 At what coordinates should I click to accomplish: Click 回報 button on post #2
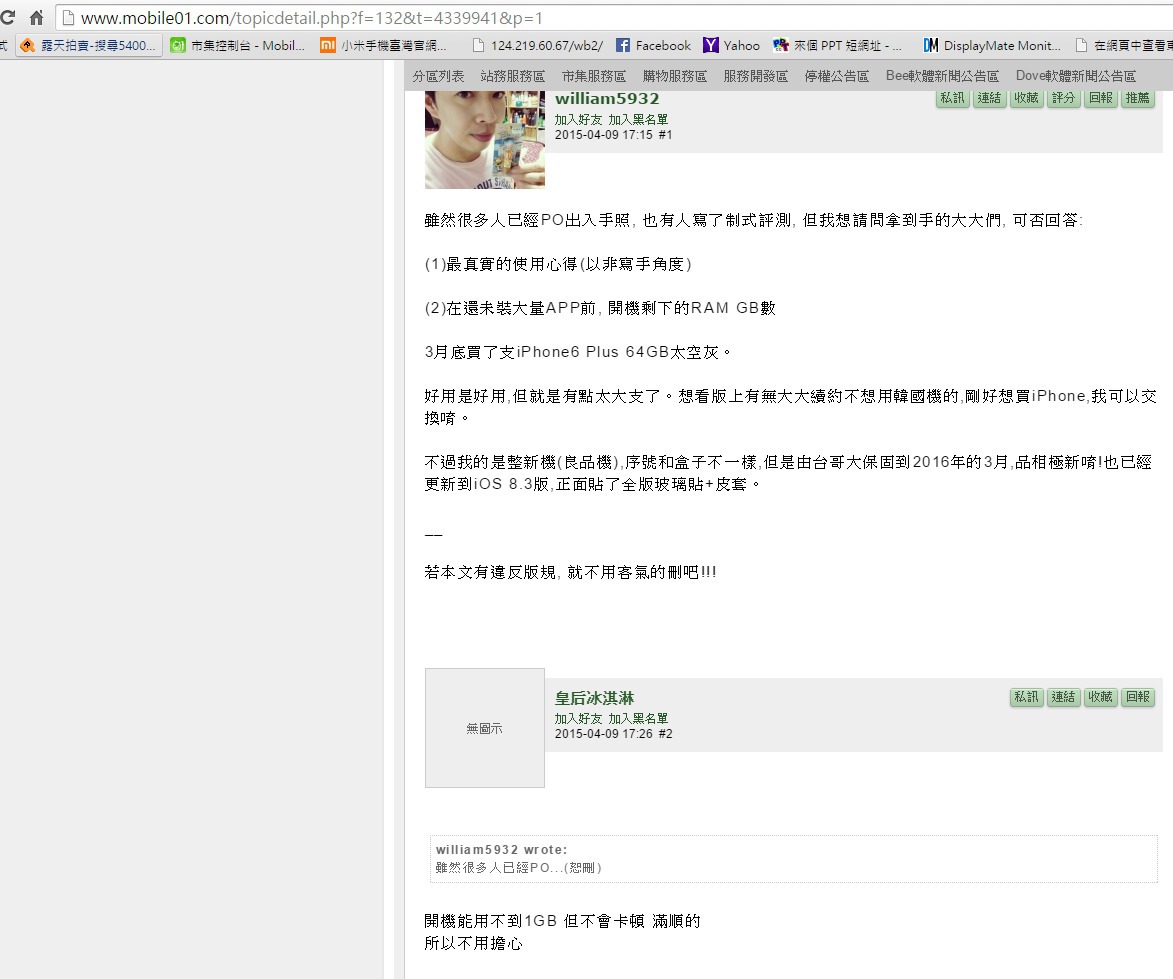[1137, 697]
